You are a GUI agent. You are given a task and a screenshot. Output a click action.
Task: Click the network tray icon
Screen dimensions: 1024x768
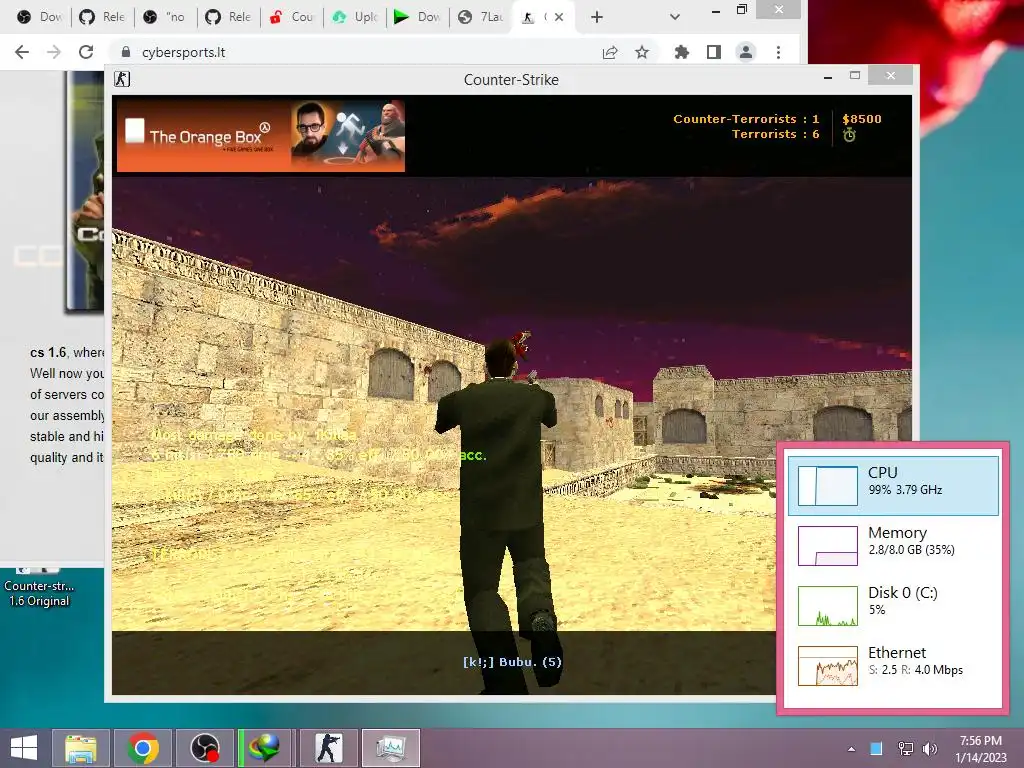(906, 748)
